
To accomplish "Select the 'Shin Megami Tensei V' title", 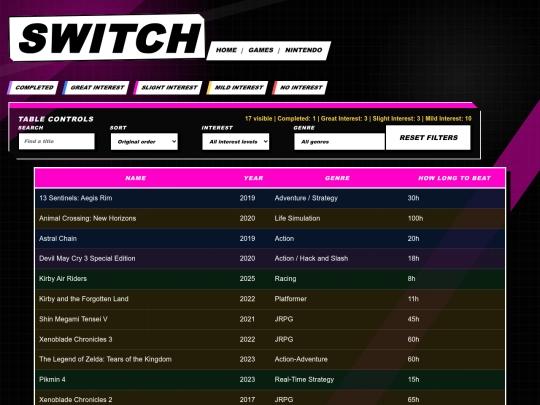I will [x=73, y=319].
